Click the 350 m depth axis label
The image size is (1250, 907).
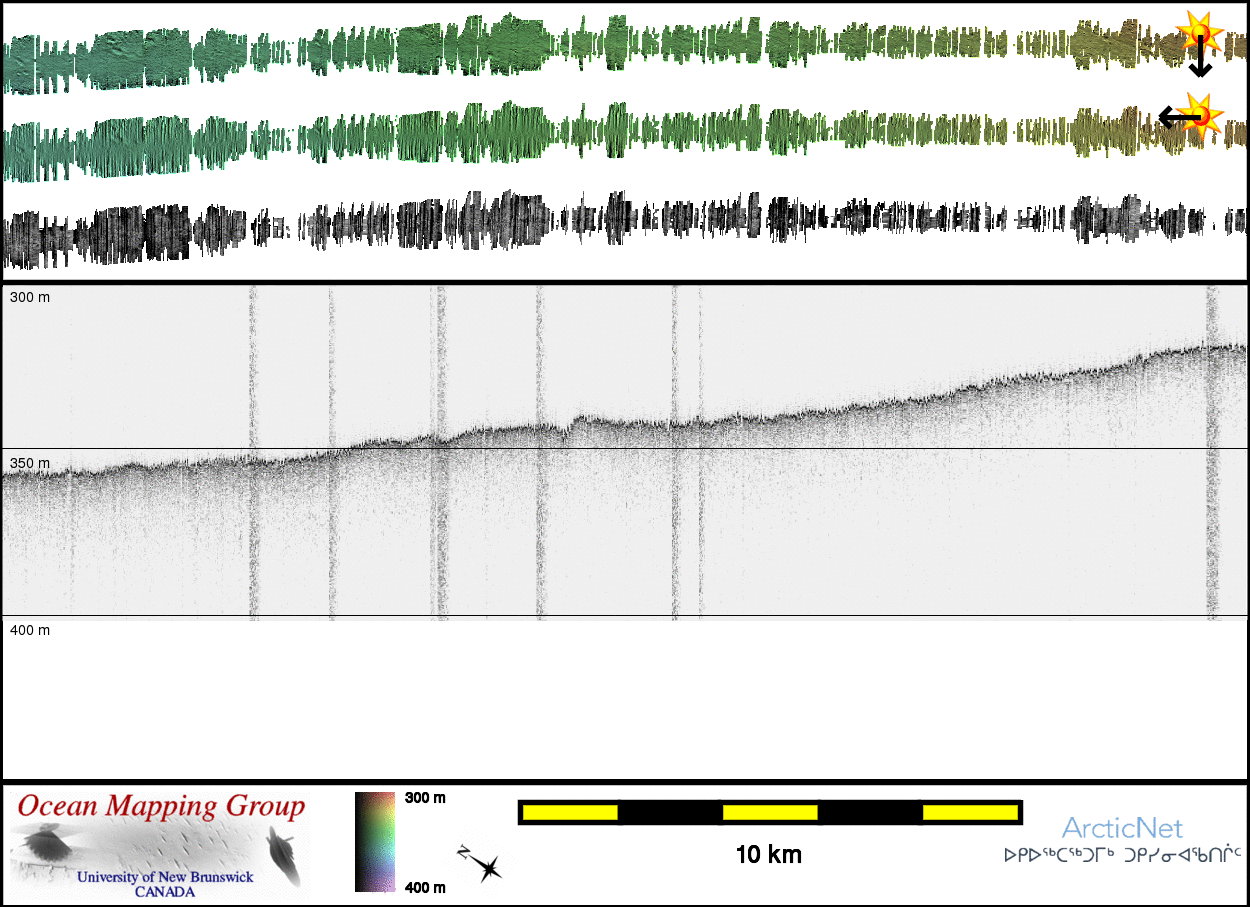tap(30, 463)
